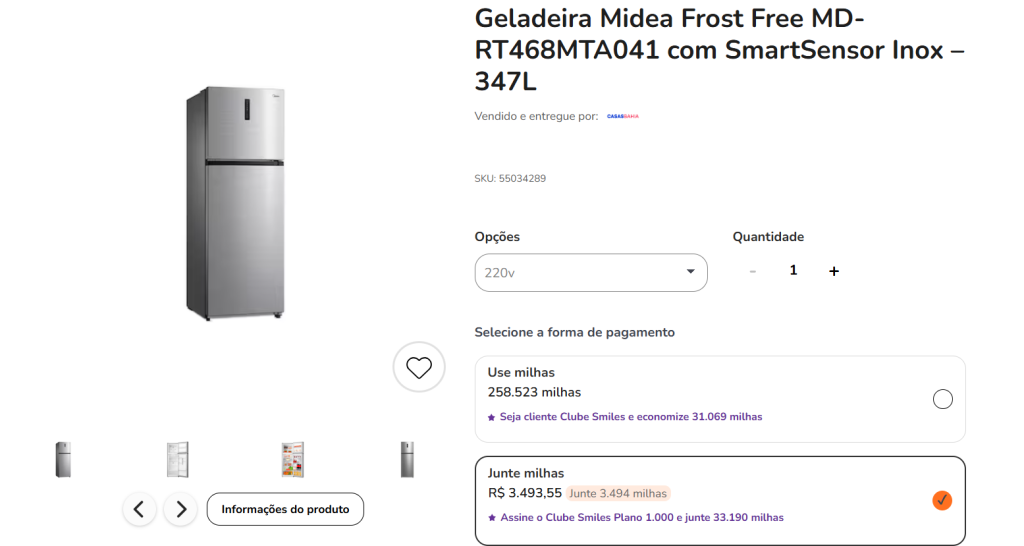This screenshot has height=546, width=1024.
Task: Pick the fourth thumbnail, the front view
Action: click(407, 459)
